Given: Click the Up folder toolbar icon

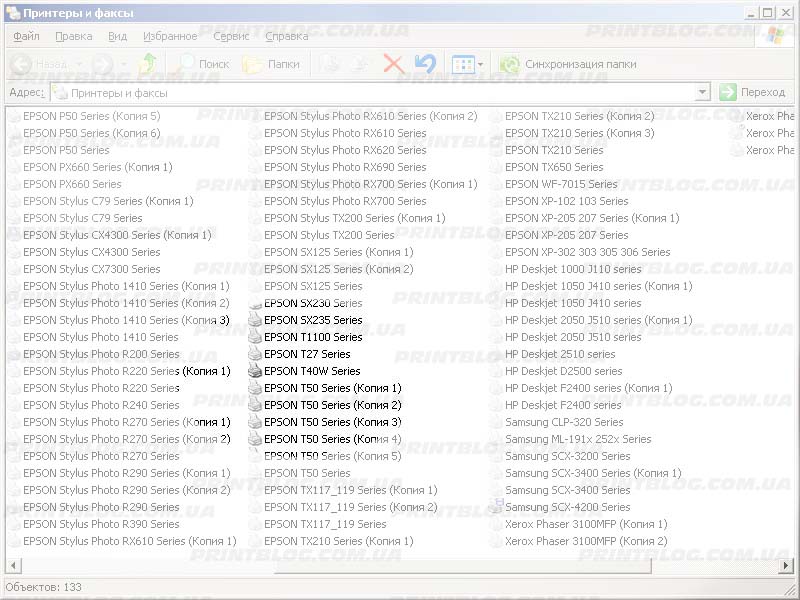Looking at the screenshot, I should [148, 64].
